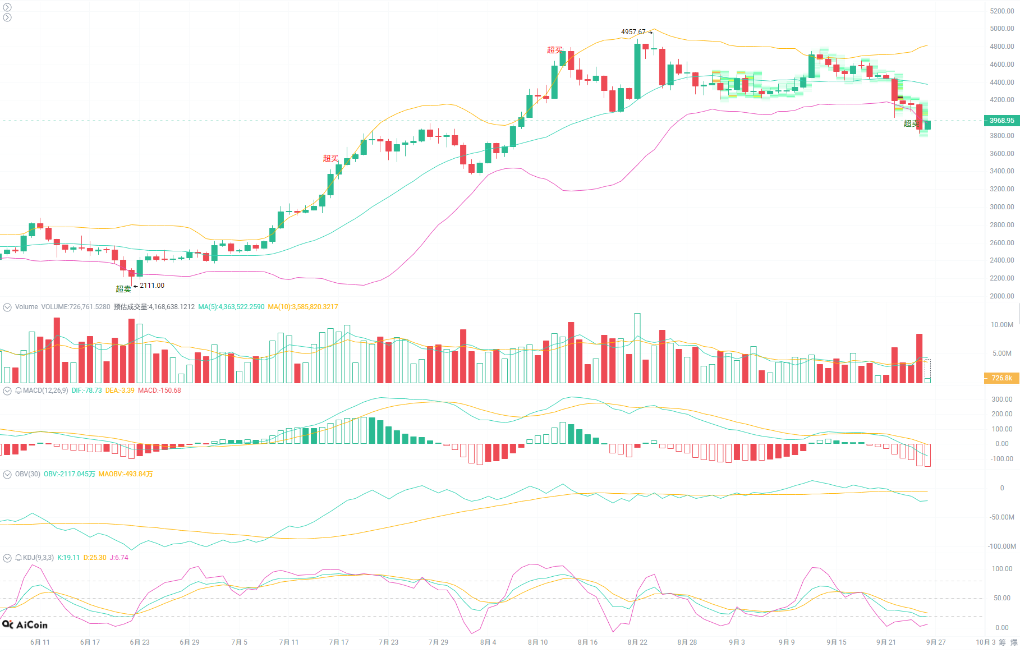
Task: Click the 7月 29 date on time axis
Action: click(438, 642)
